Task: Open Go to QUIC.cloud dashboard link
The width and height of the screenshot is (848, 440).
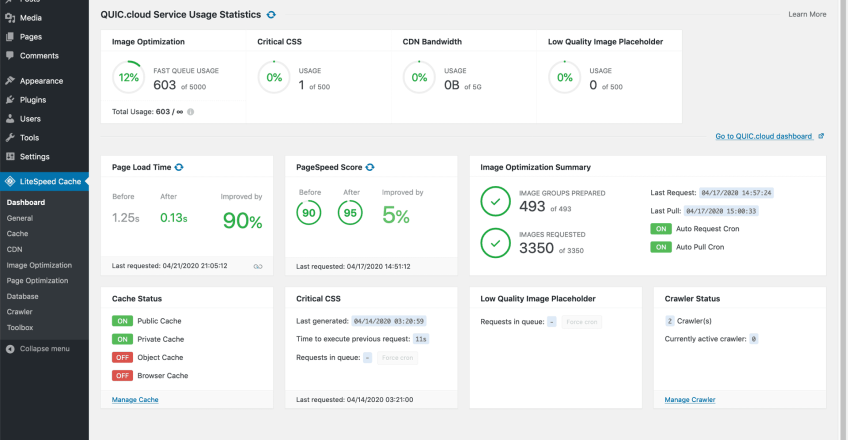Action: (x=764, y=136)
